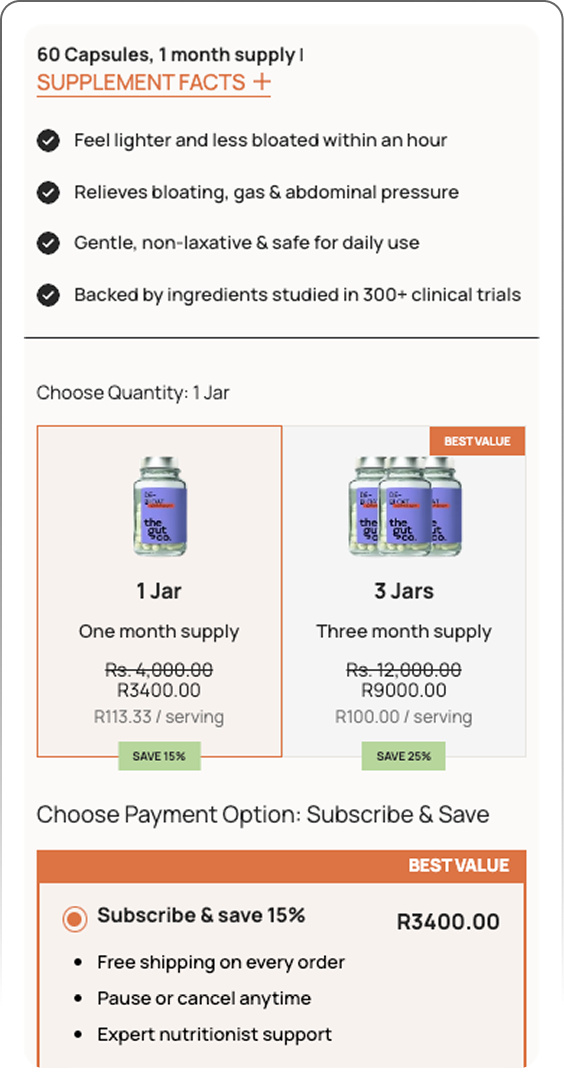Click the R3400.00 subscription price
Image resolution: width=564 pixels, height=1092 pixels.
click(x=448, y=922)
